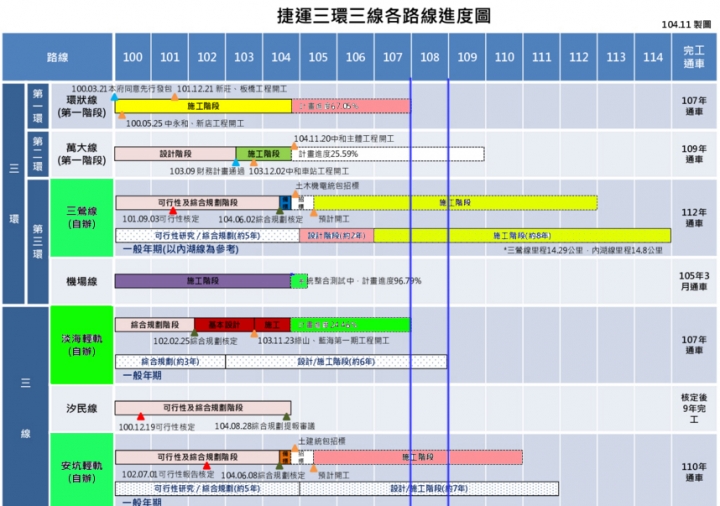Click the 108 year column header
The width and height of the screenshot is (720, 506).
click(430, 57)
